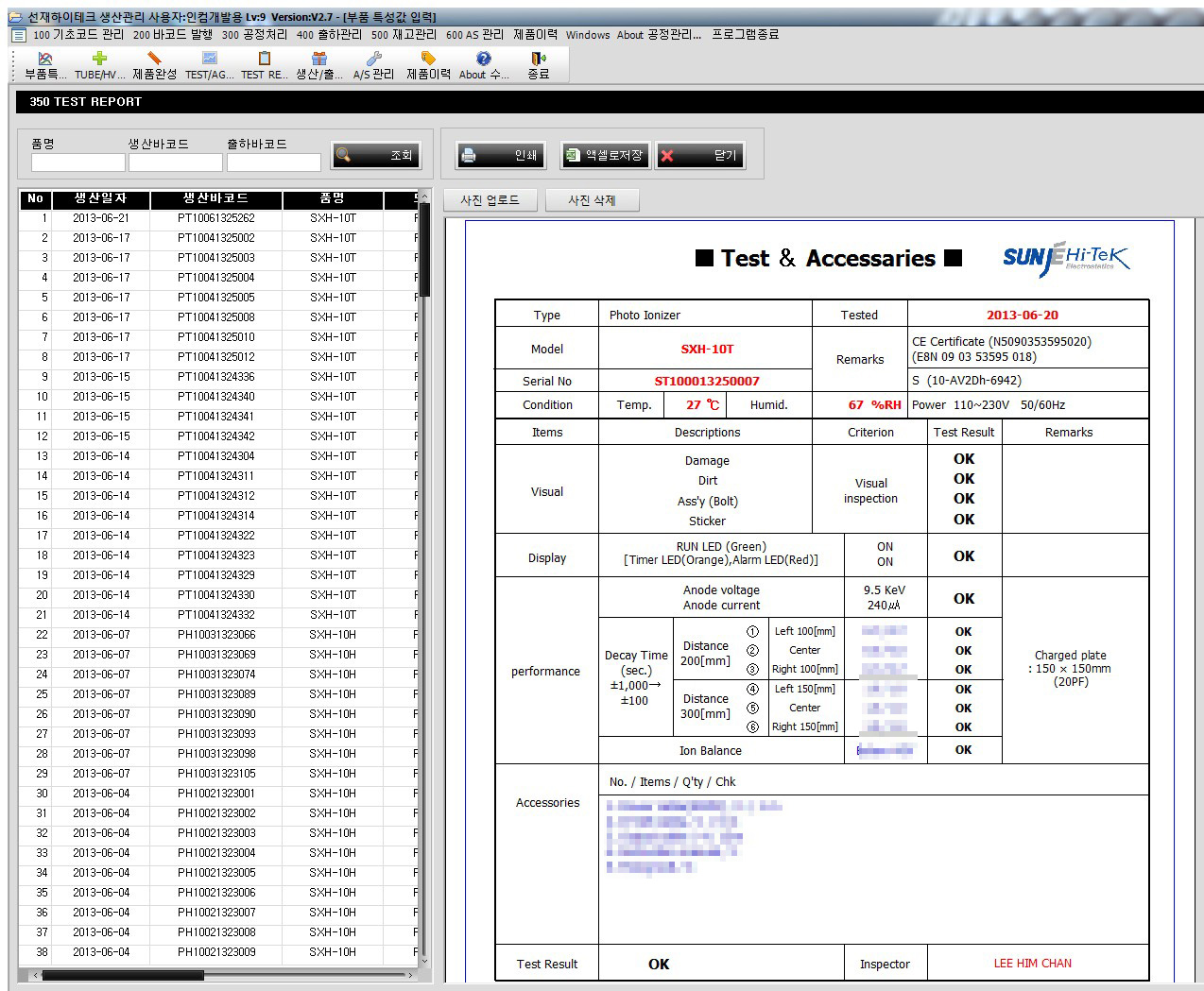Click the application icon in the title bar
The width and height of the screenshot is (1204, 991).
point(14,17)
